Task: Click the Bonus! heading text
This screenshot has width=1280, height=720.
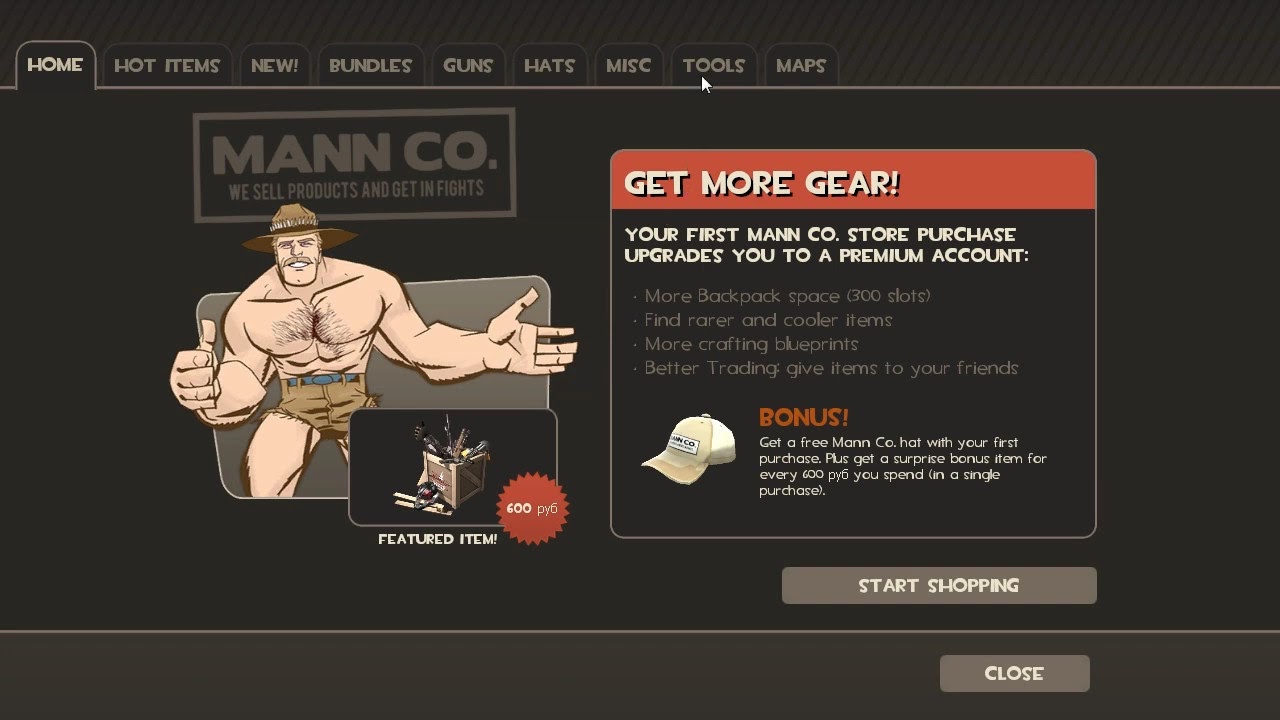Action: tap(804, 417)
